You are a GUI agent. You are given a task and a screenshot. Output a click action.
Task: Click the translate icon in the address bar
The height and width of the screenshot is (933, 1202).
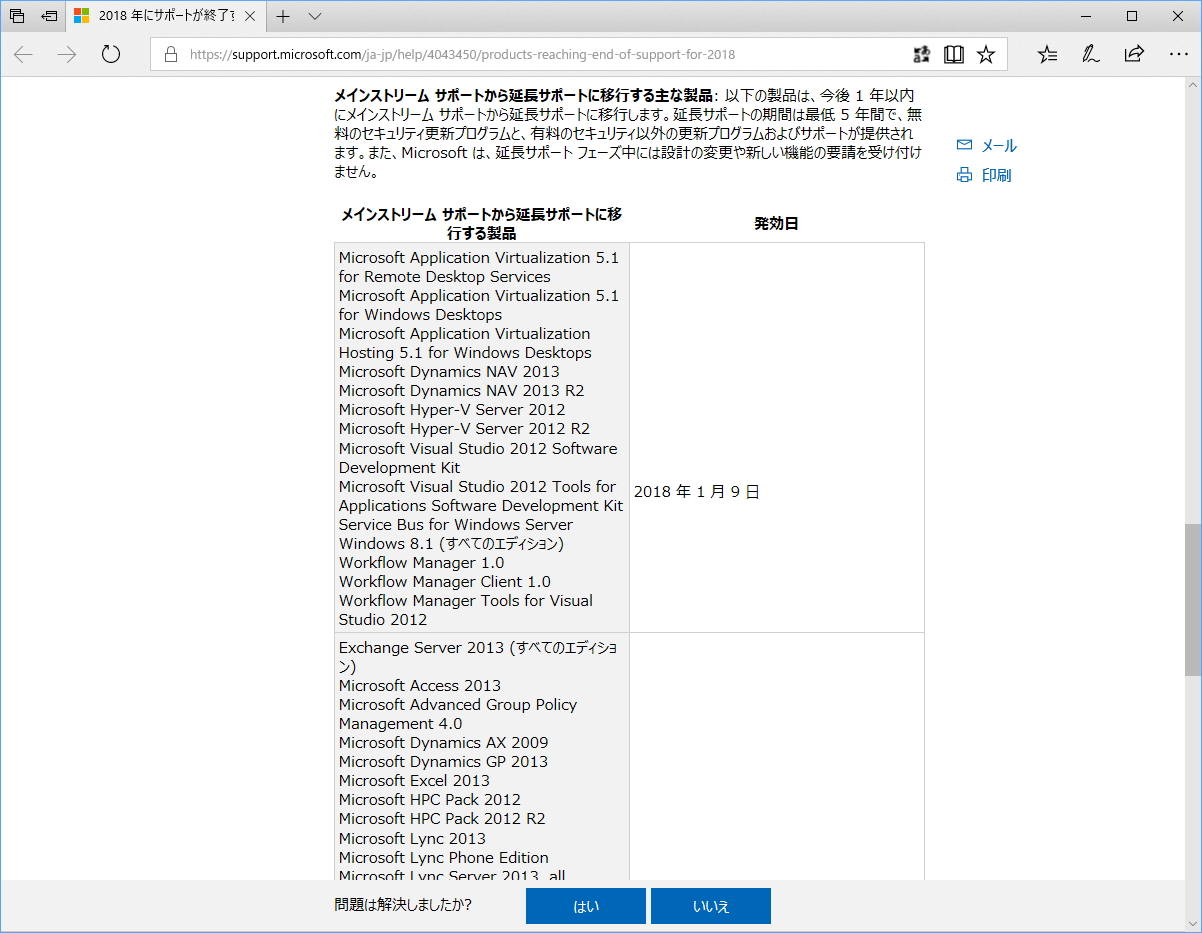coord(922,54)
